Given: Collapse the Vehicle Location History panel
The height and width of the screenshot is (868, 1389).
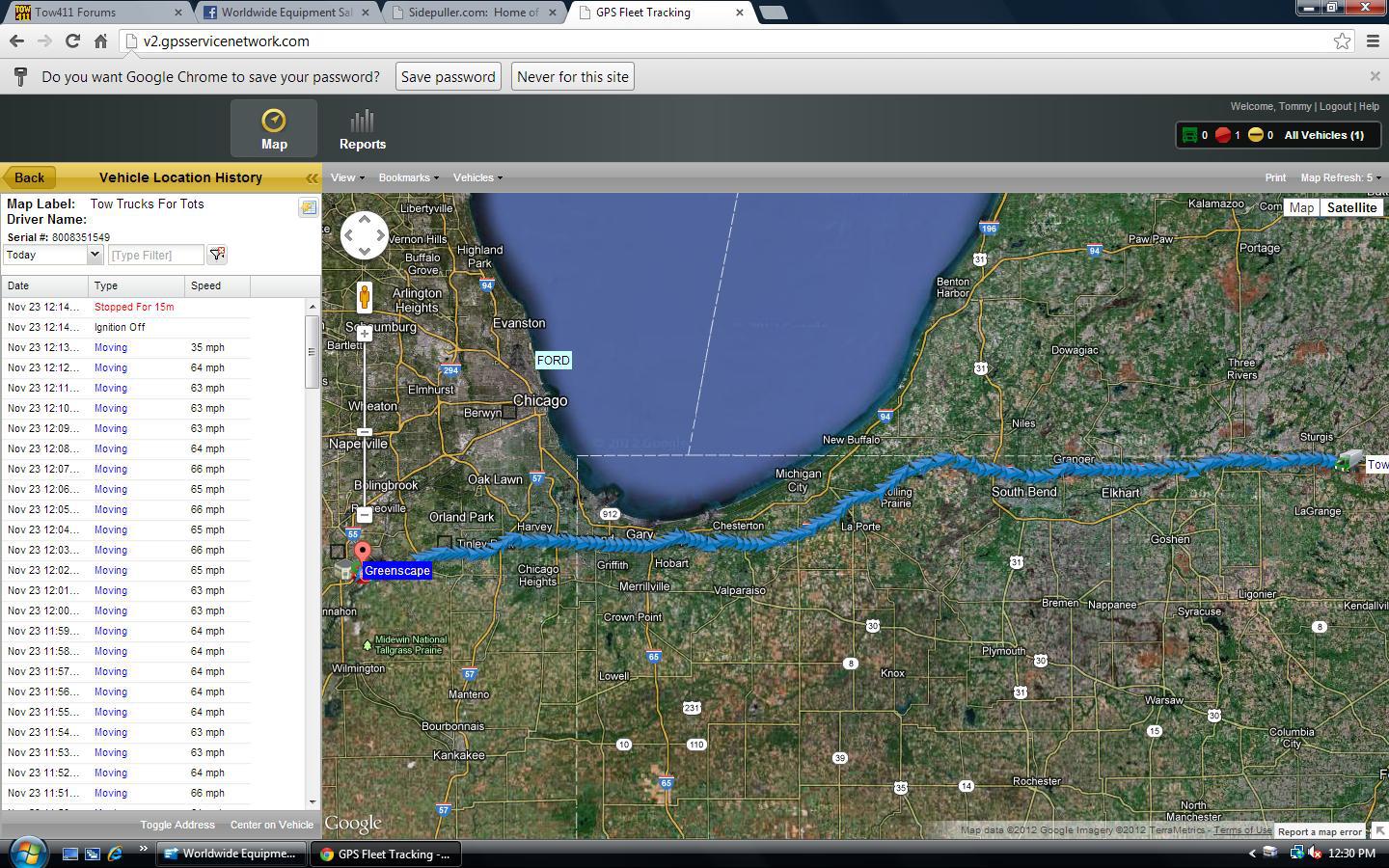Looking at the screenshot, I should click(312, 178).
